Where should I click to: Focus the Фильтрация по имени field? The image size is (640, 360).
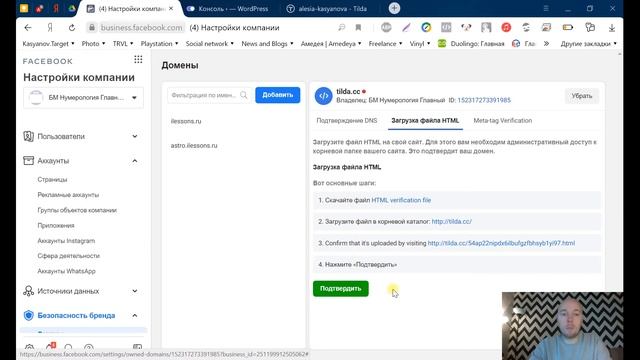[x=209, y=95]
